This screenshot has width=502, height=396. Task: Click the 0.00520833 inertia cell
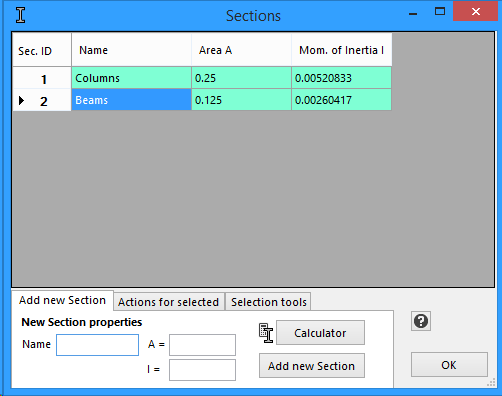click(x=341, y=78)
